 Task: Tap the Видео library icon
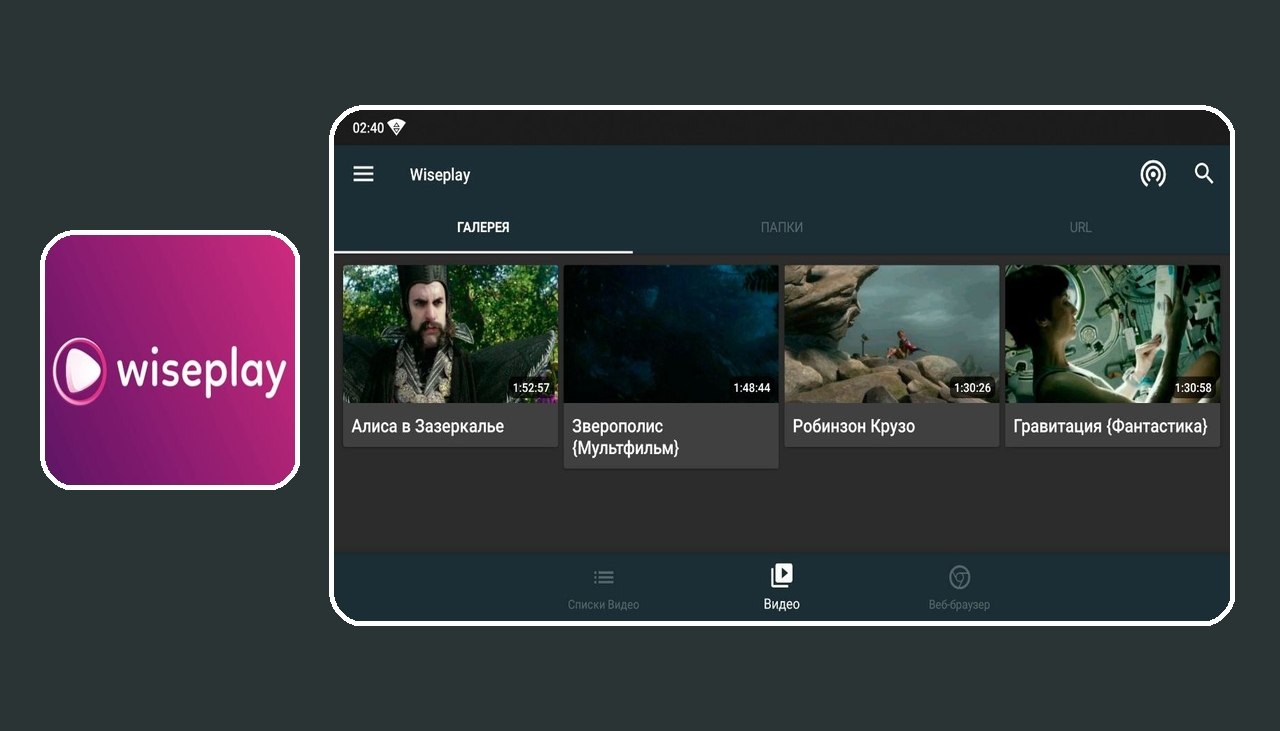click(781, 575)
